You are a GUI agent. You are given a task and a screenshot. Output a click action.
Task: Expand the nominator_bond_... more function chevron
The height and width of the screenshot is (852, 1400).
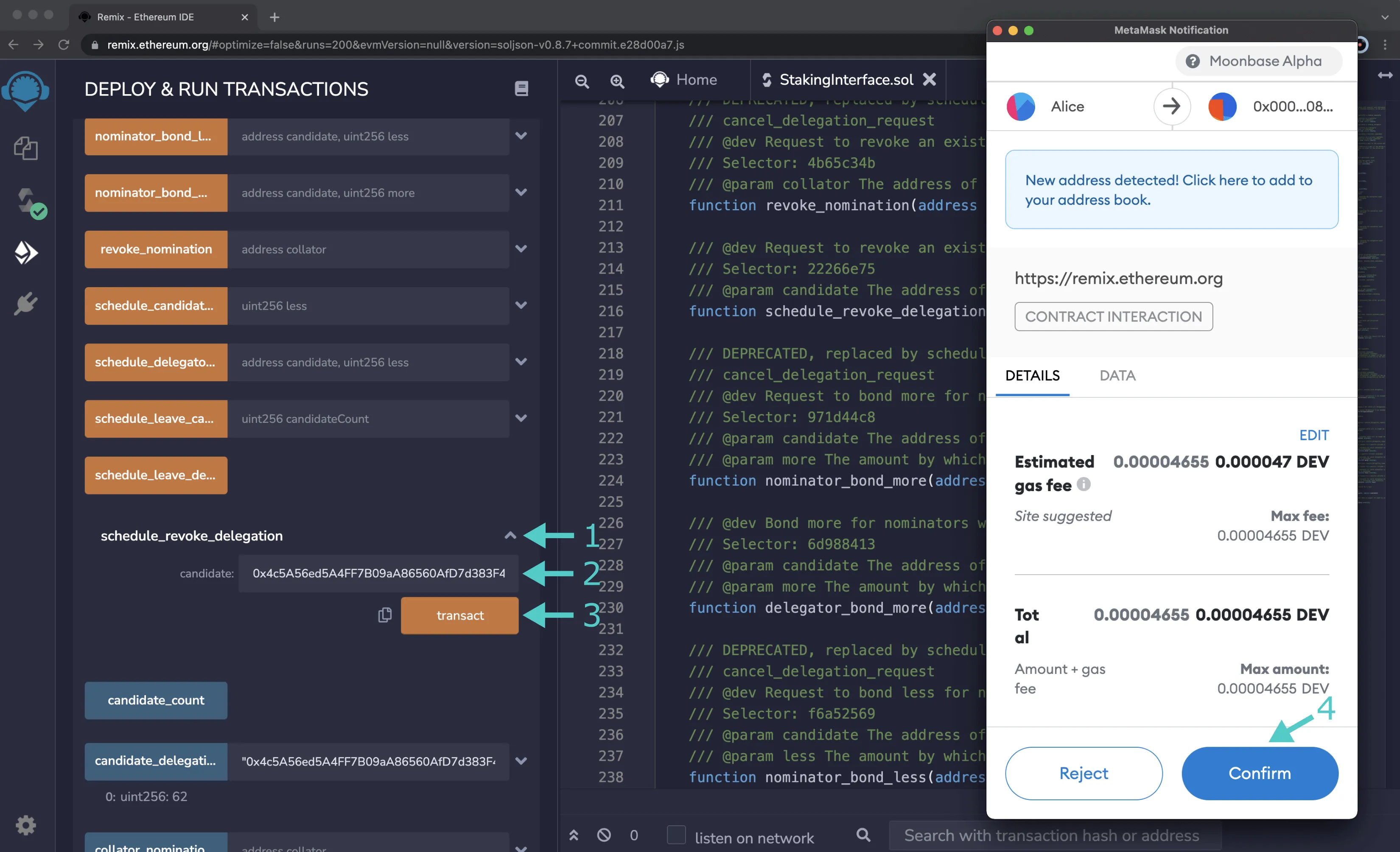point(521,192)
